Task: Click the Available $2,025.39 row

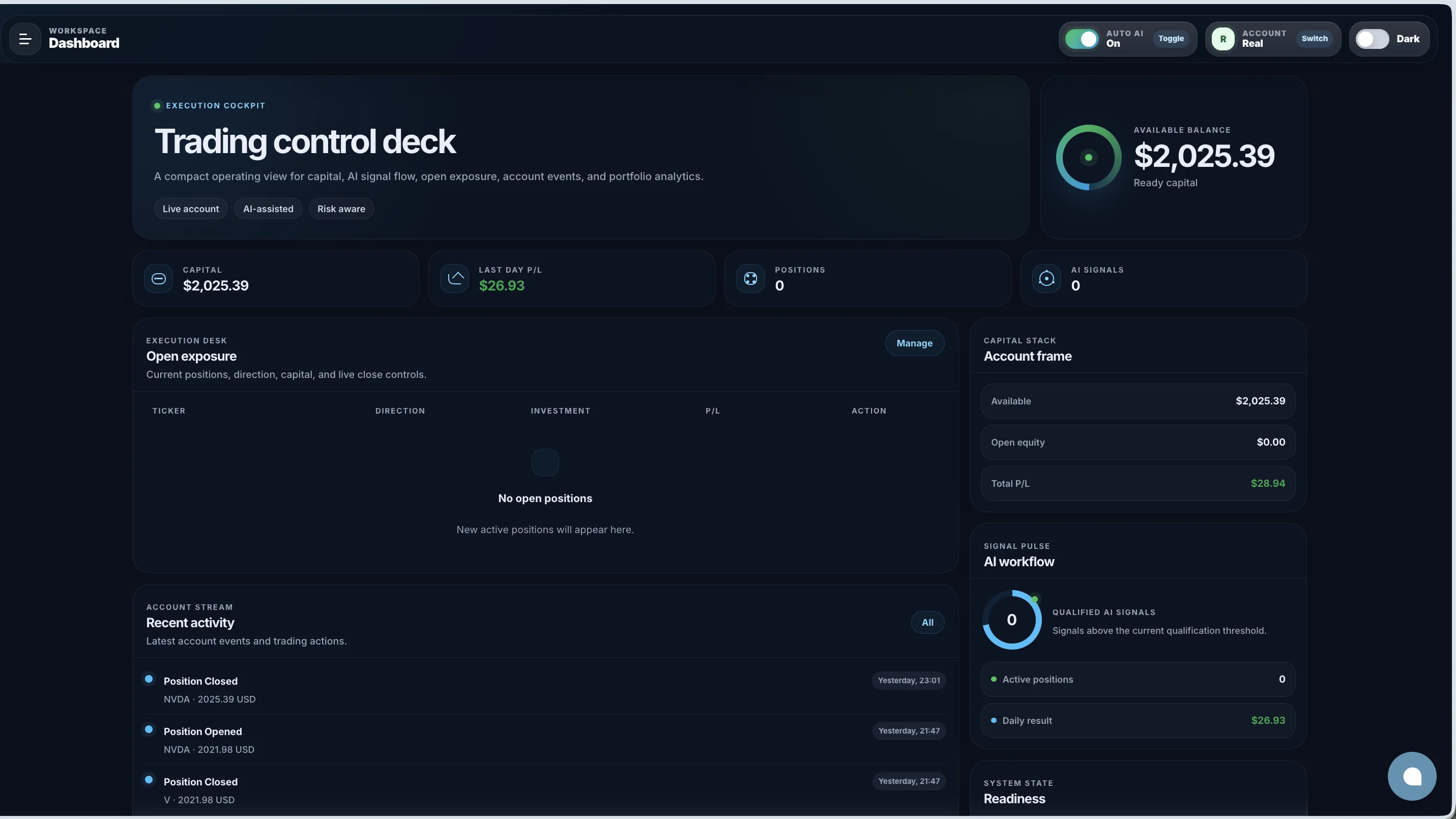Action: pyautogui.click(x=1138, y=401)
